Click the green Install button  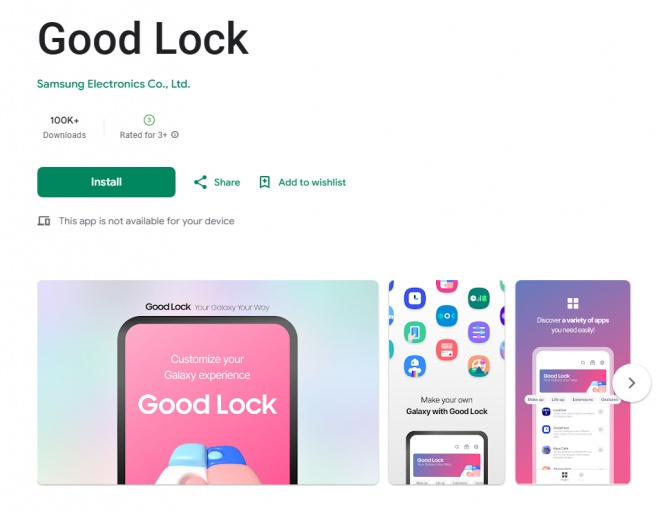(106, 182)
